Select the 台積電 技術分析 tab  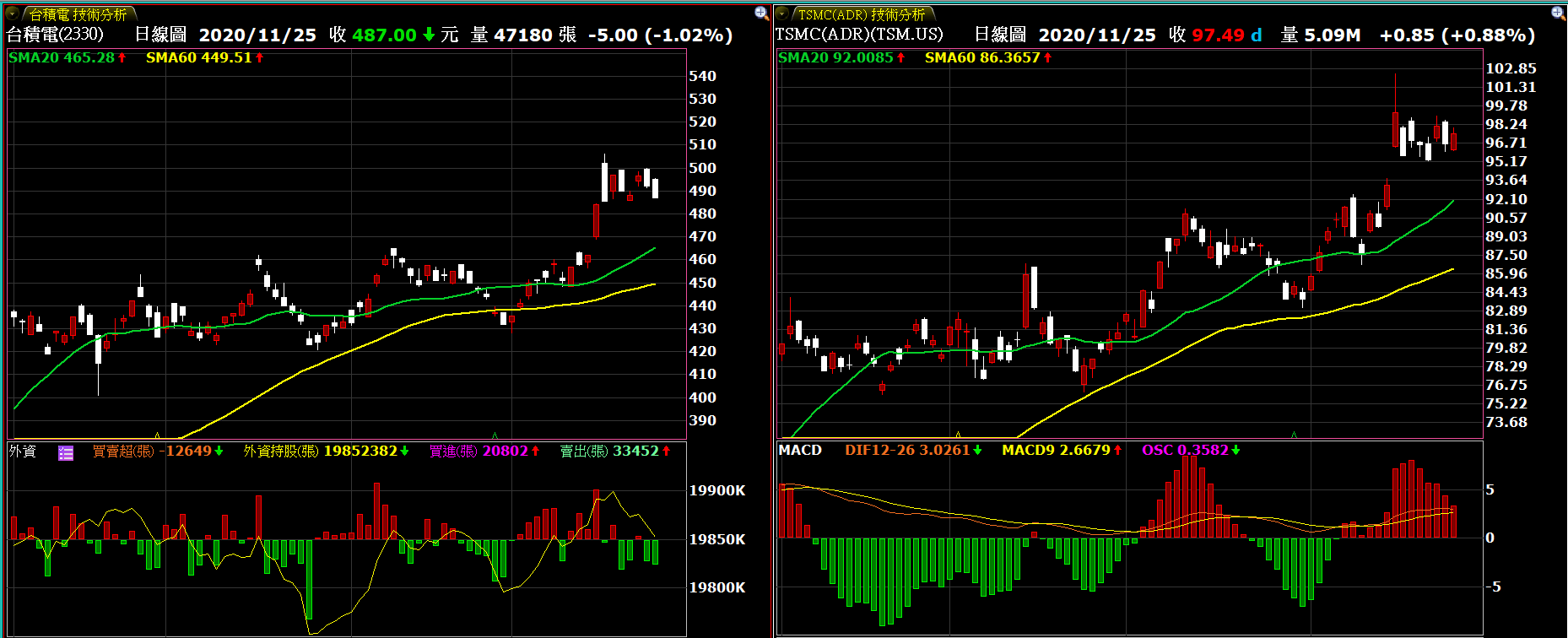78,14
